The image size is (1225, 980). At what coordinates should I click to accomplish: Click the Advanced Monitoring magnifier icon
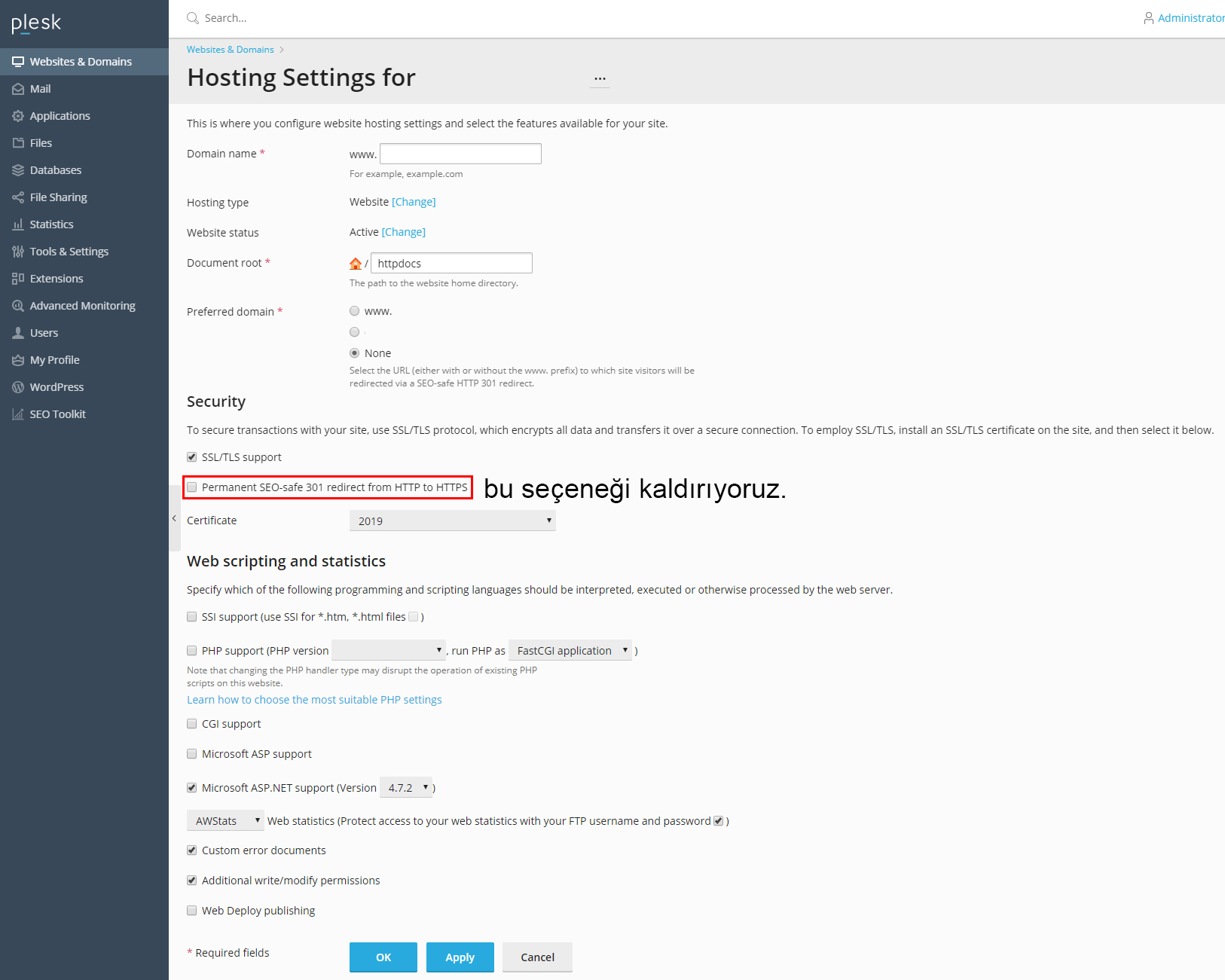[x=18, y=306]
